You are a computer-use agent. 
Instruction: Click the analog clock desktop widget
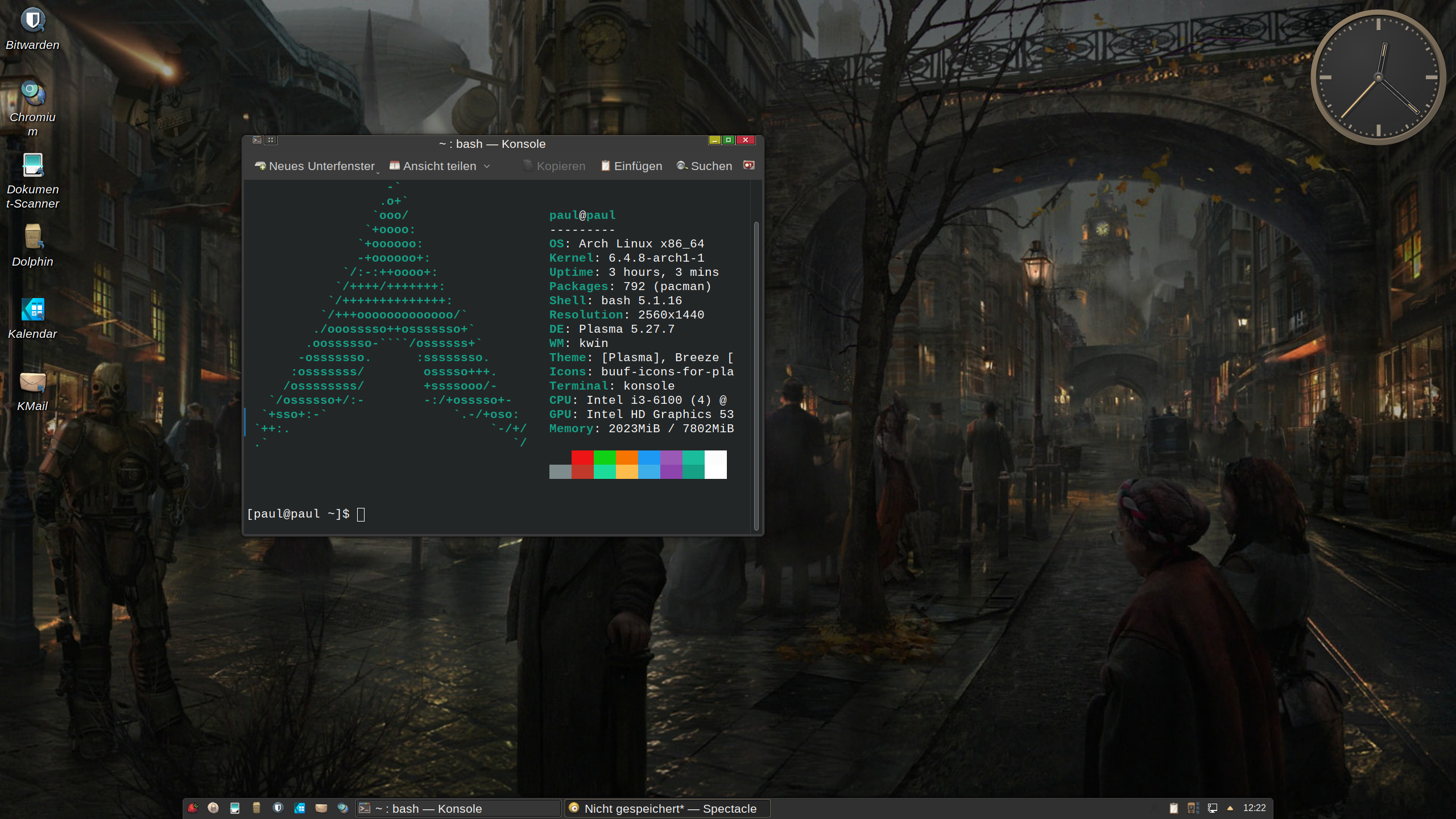tap(1378, 77)
